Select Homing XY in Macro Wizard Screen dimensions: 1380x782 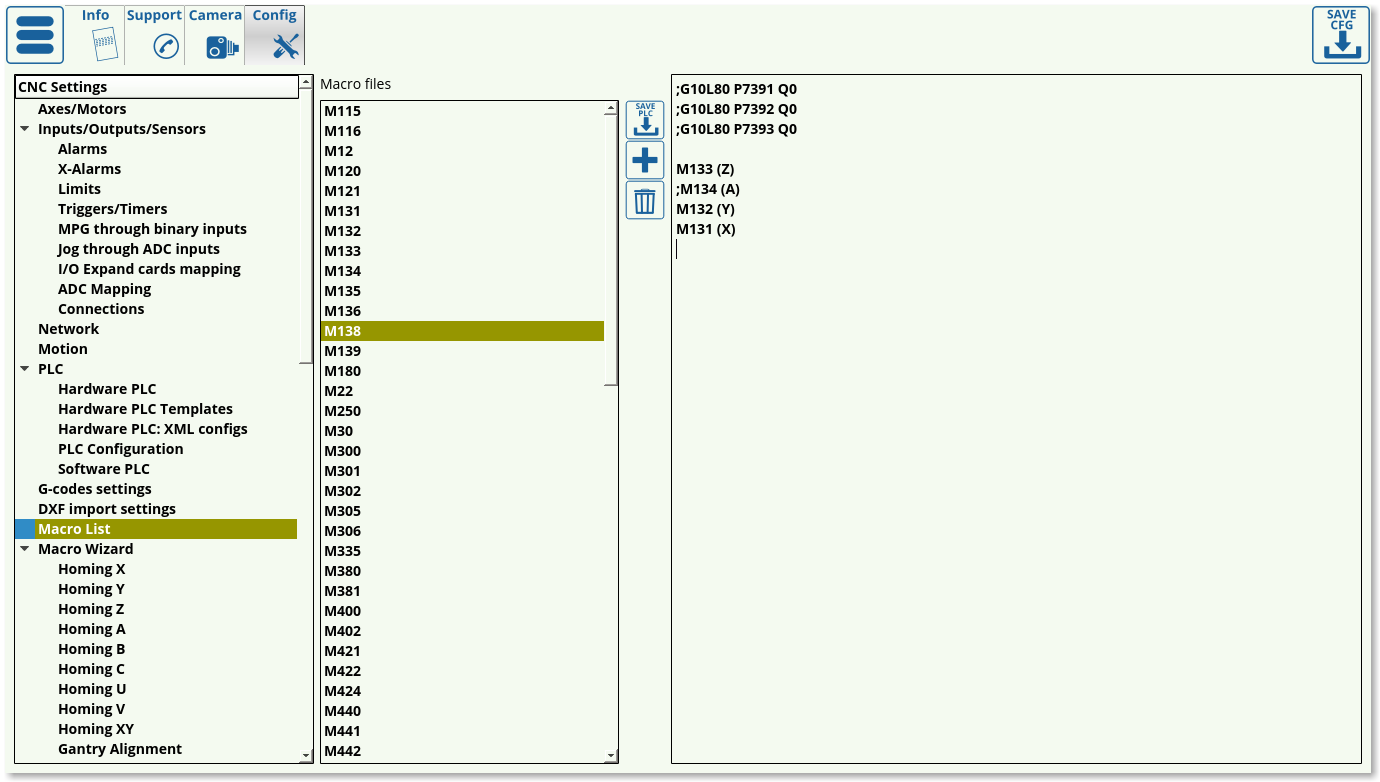click(96, 729)
